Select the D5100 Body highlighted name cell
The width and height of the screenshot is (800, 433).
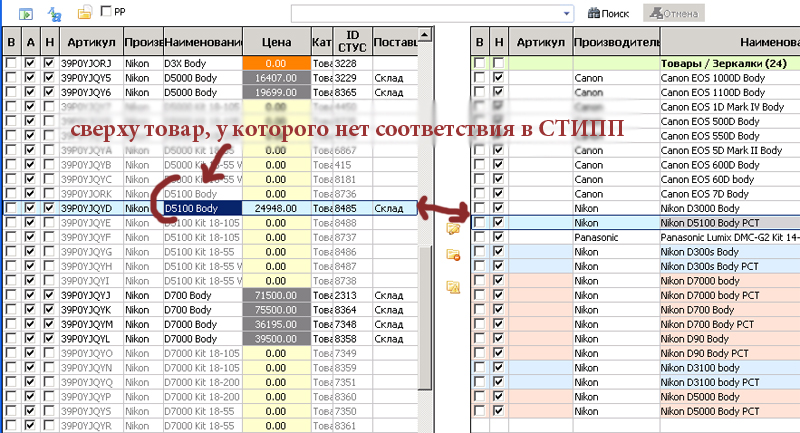click(203, 208)
